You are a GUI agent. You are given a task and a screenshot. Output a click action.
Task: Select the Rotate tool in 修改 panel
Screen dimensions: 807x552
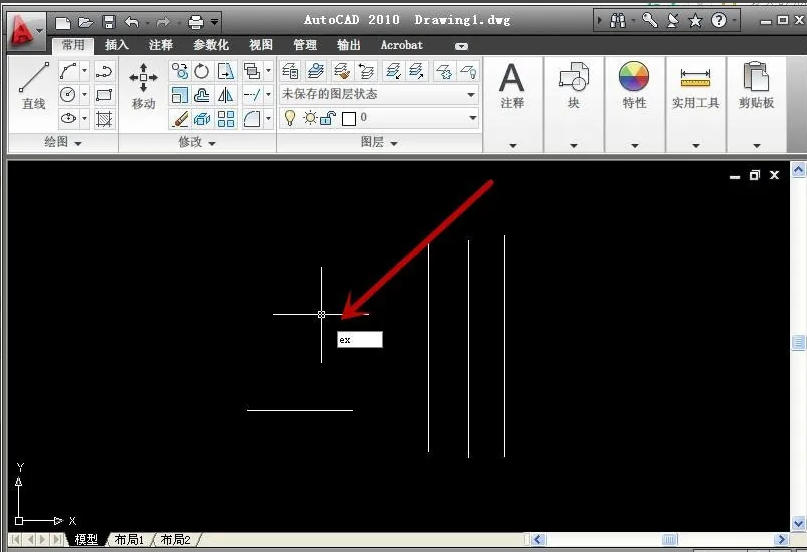(202, 70)
